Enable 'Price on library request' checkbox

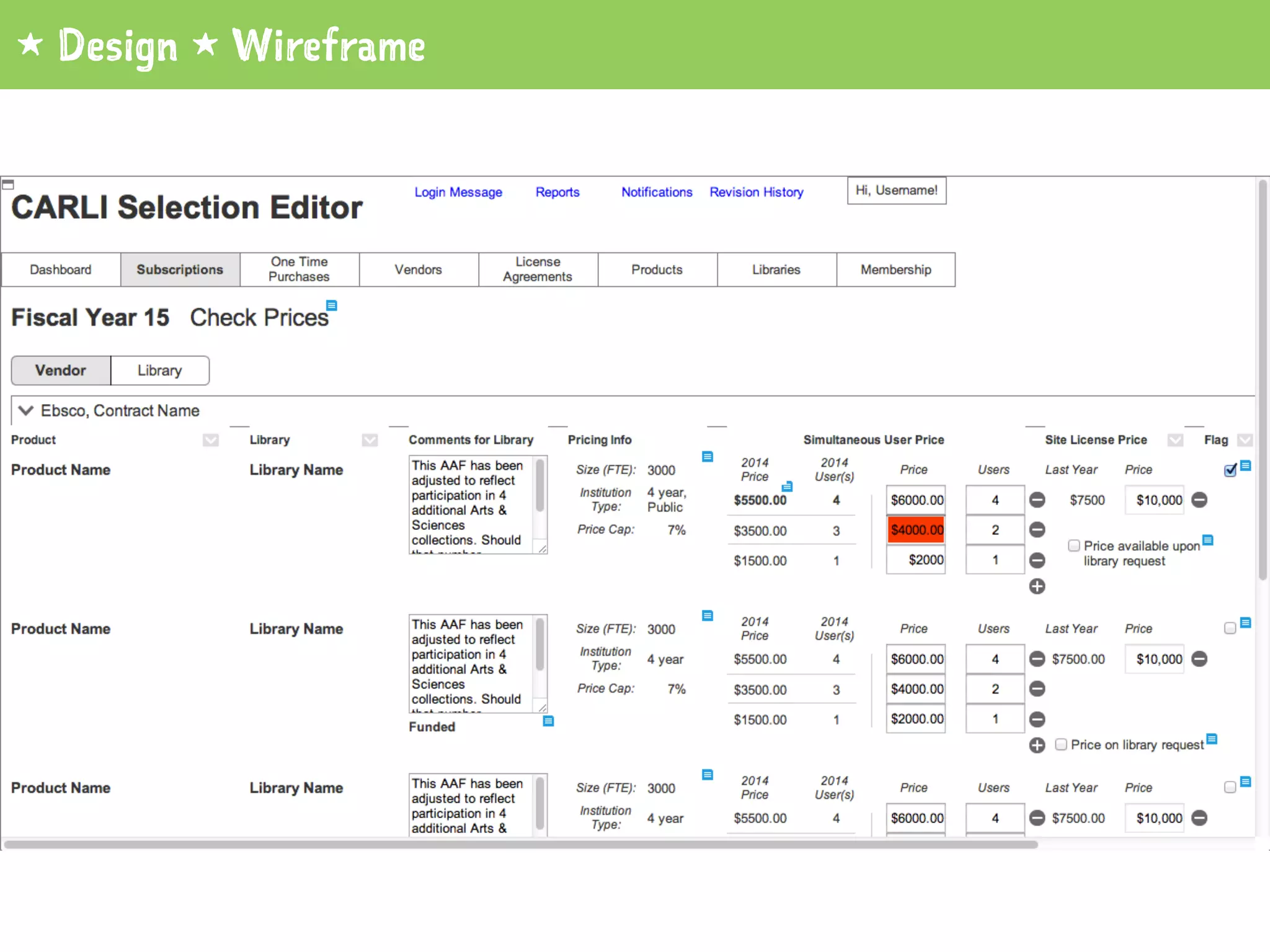[1061, 744]
